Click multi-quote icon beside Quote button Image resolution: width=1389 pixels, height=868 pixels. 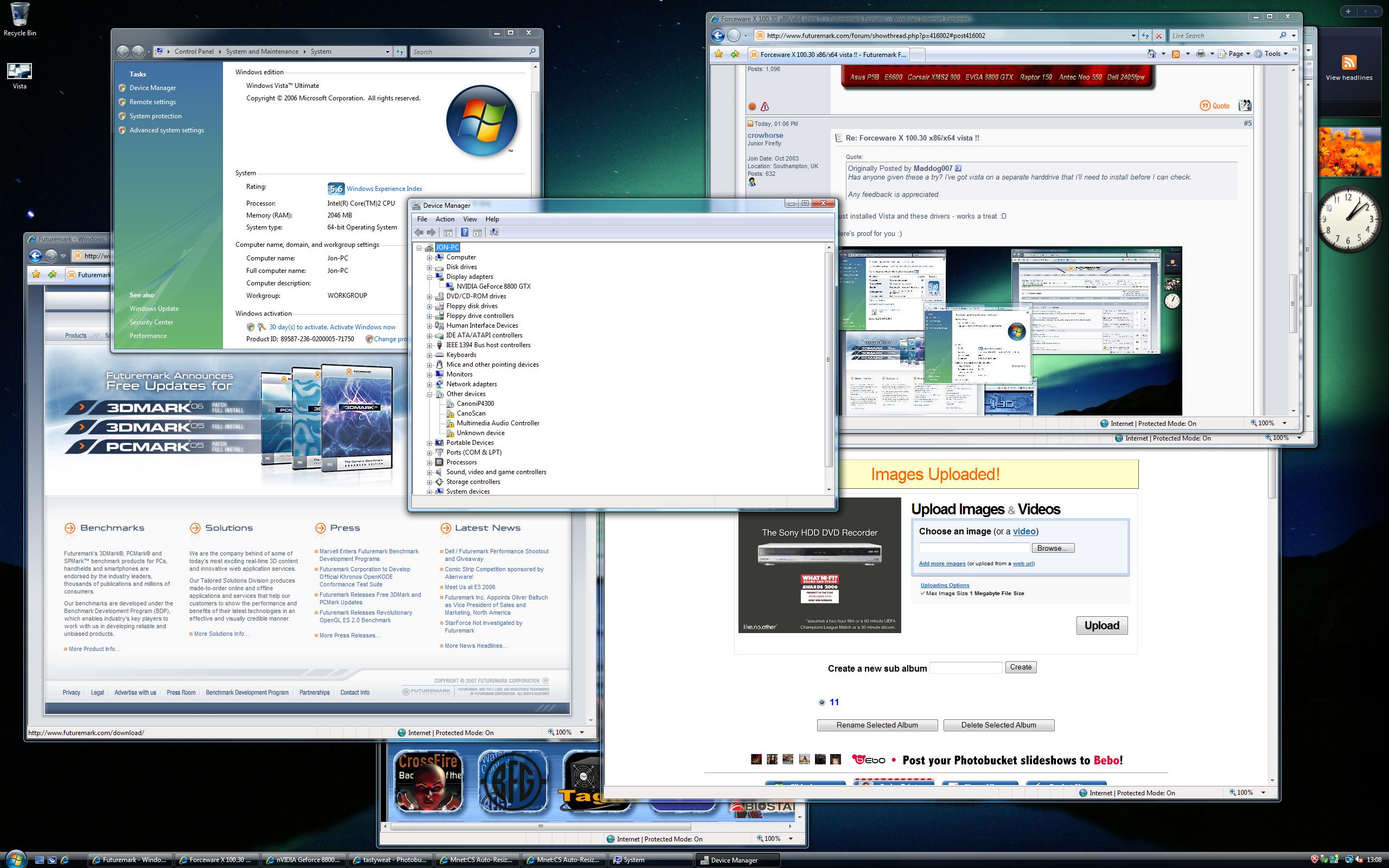[x=1244, y=106]
